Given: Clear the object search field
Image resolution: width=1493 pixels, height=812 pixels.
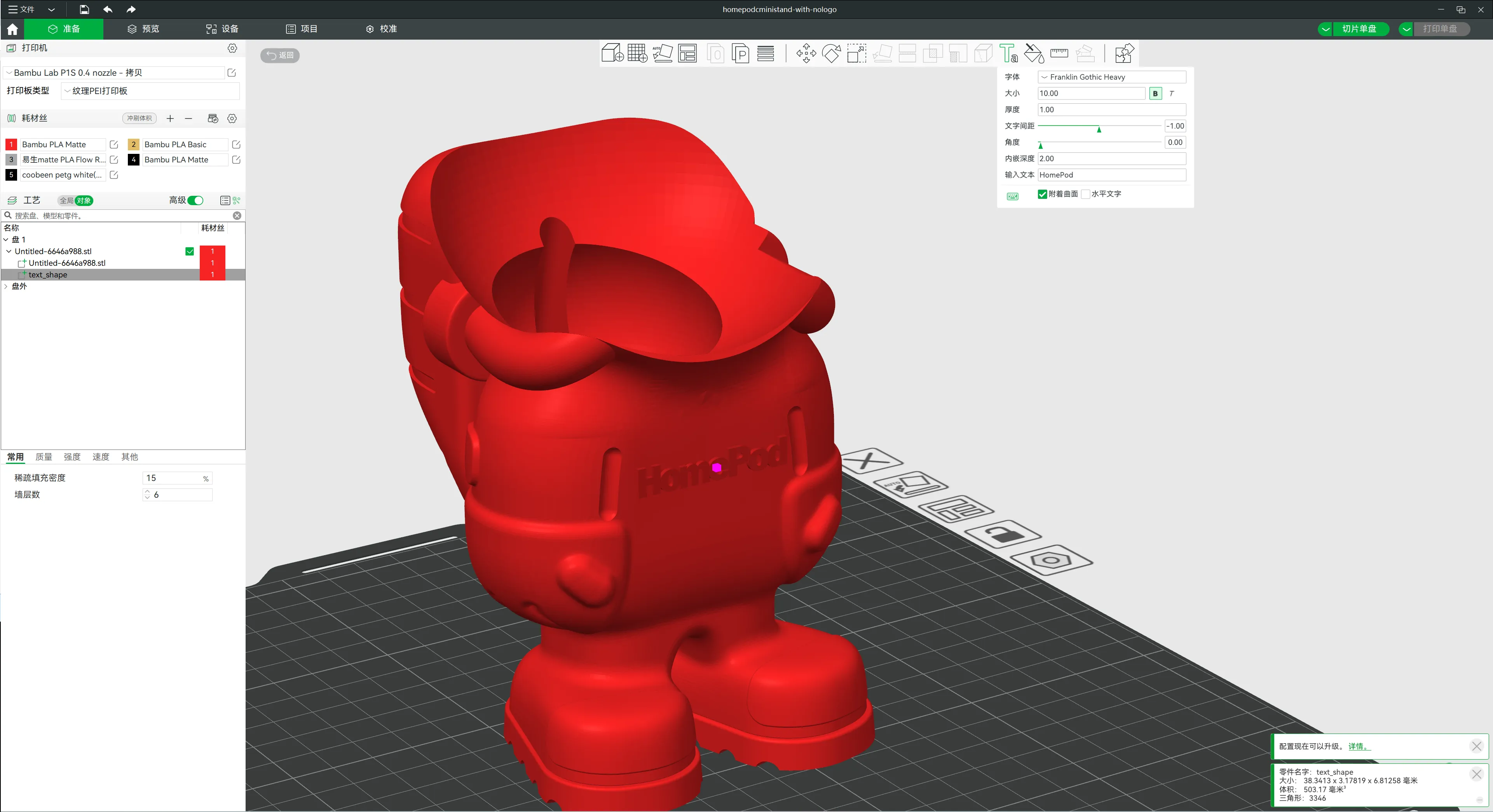Looking at the screenshot, I should tap(237, 216).
